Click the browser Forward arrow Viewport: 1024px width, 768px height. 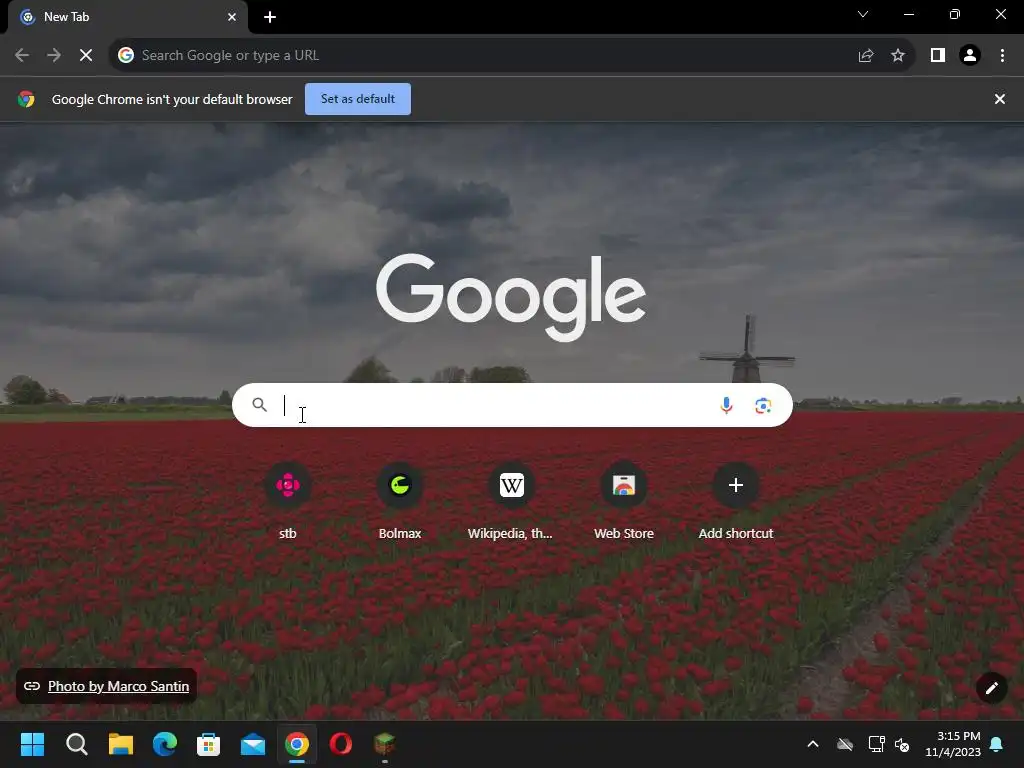click(54, 56)
